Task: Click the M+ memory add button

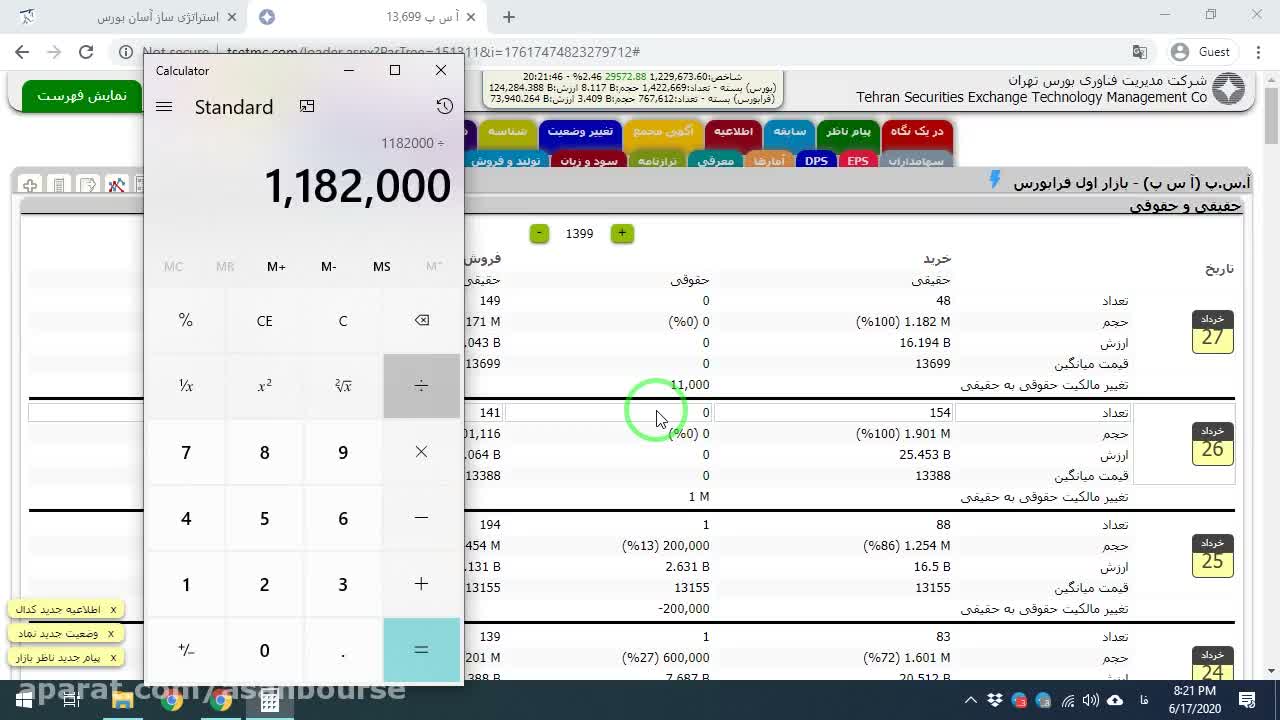Action: coord(276,266)
